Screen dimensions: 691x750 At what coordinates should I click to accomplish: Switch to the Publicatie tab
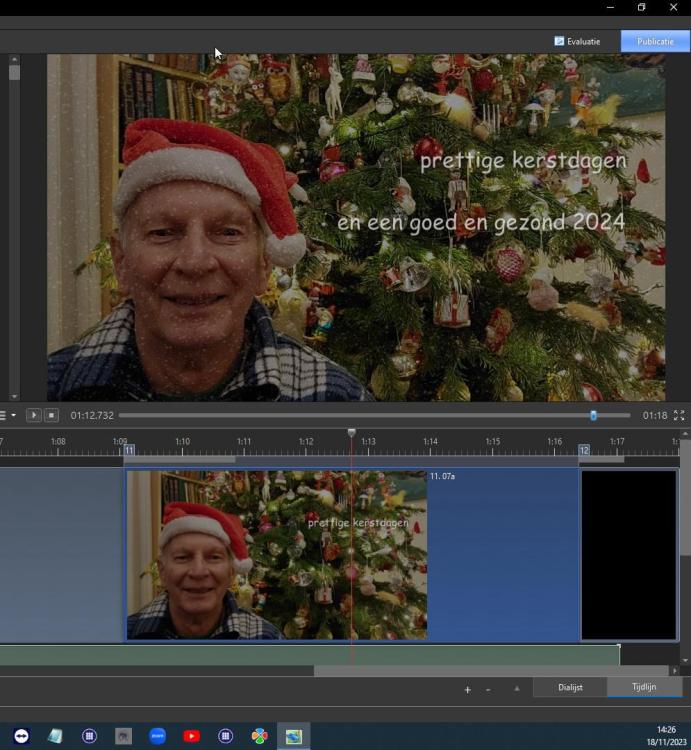pos(655,41)
